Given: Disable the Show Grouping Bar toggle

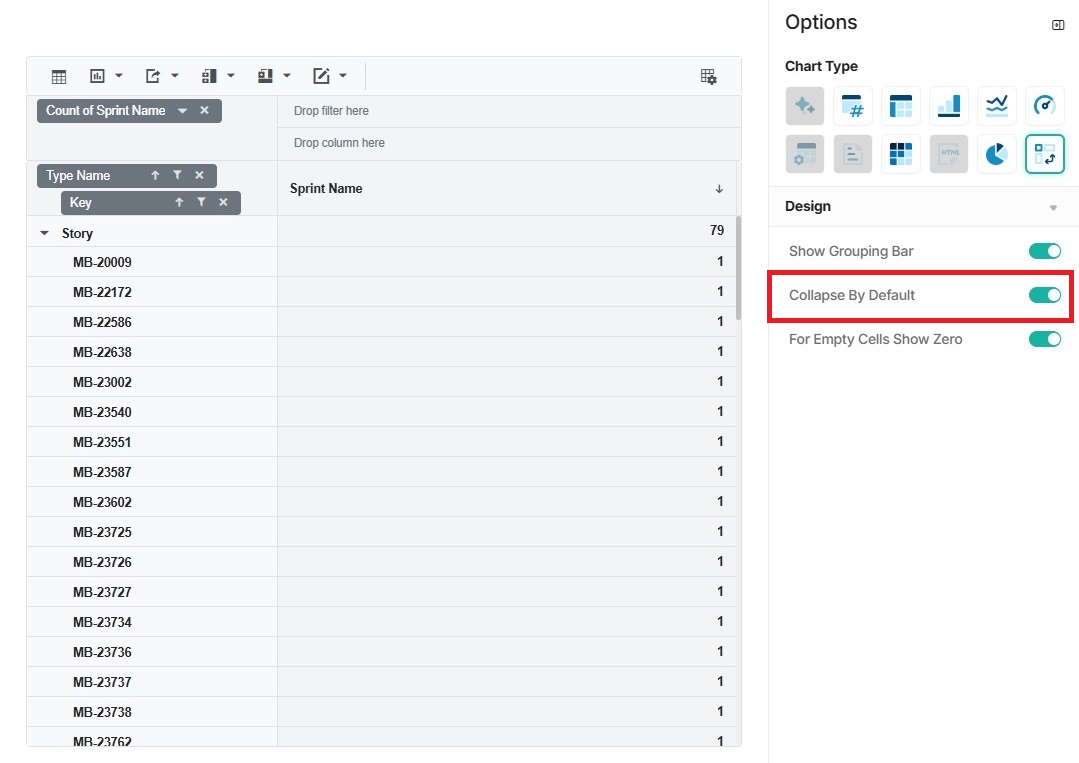Looking at the screenshot, I should click(x=1044, y=251).
